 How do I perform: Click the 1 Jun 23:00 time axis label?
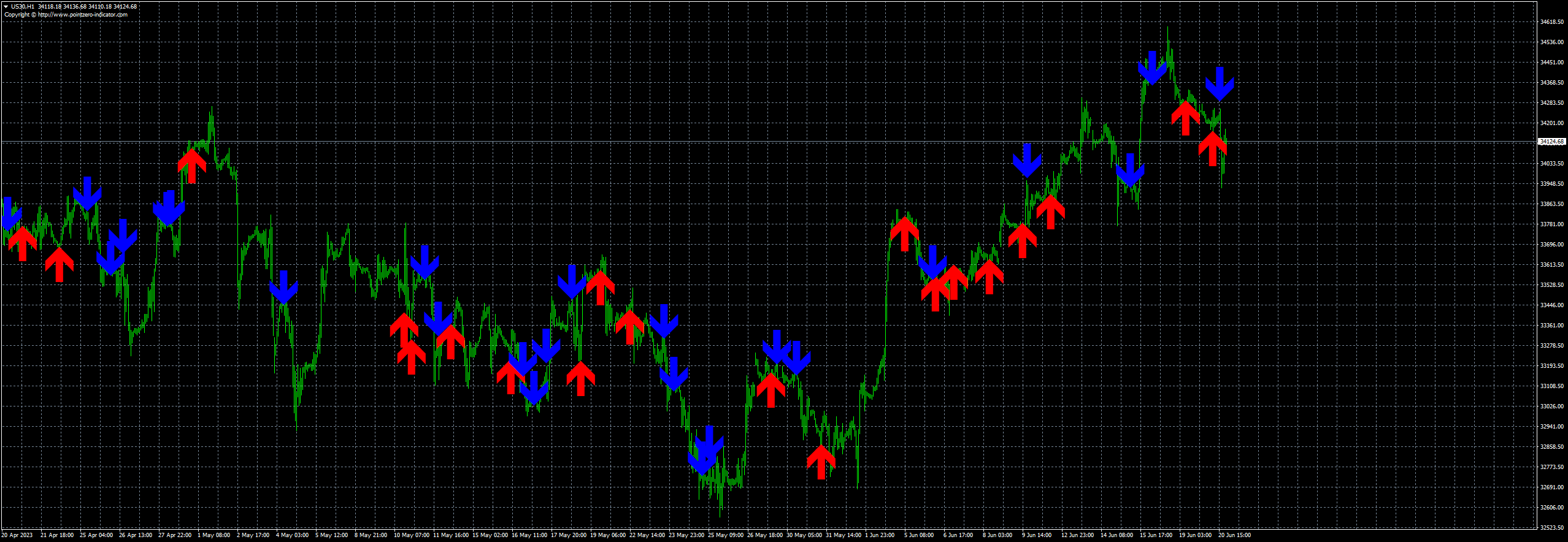click(880, 535)
